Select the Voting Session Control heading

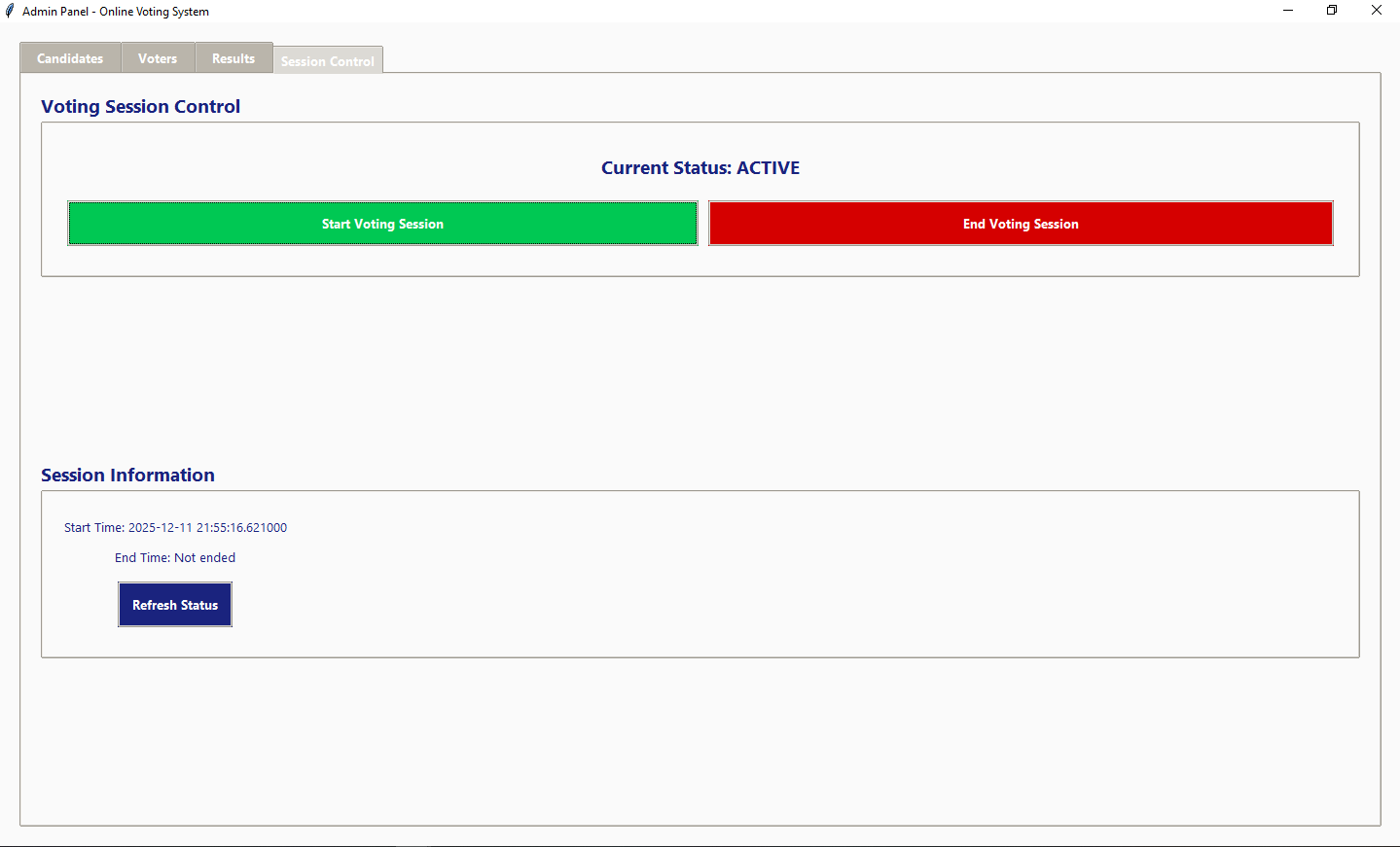point(140,106)
